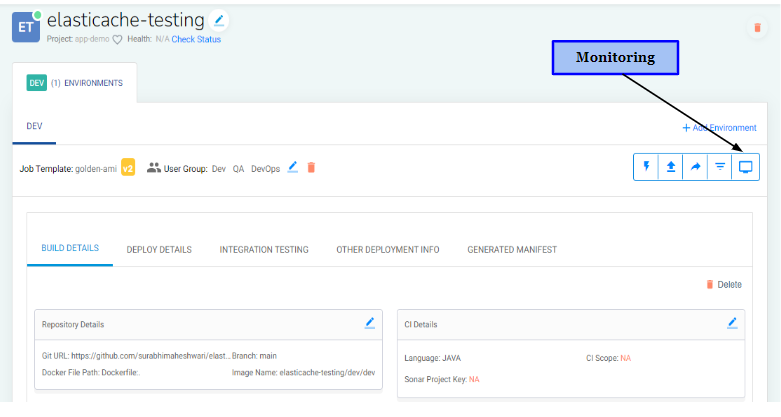This screenshot has width=781, height=417.
Task: Click the Dev user group label
Action: point(219,169)
